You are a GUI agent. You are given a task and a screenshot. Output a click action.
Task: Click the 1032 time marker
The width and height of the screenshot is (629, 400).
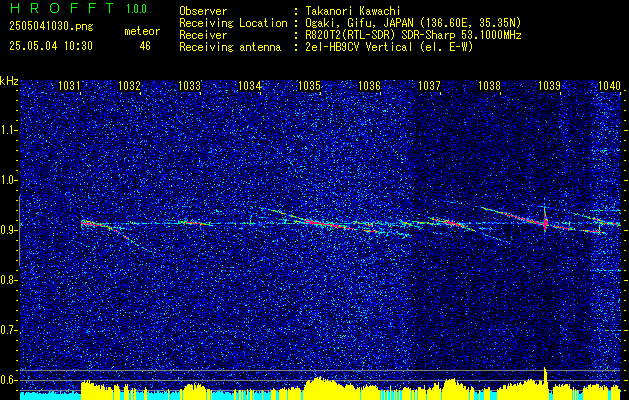(x=130, y=85)
